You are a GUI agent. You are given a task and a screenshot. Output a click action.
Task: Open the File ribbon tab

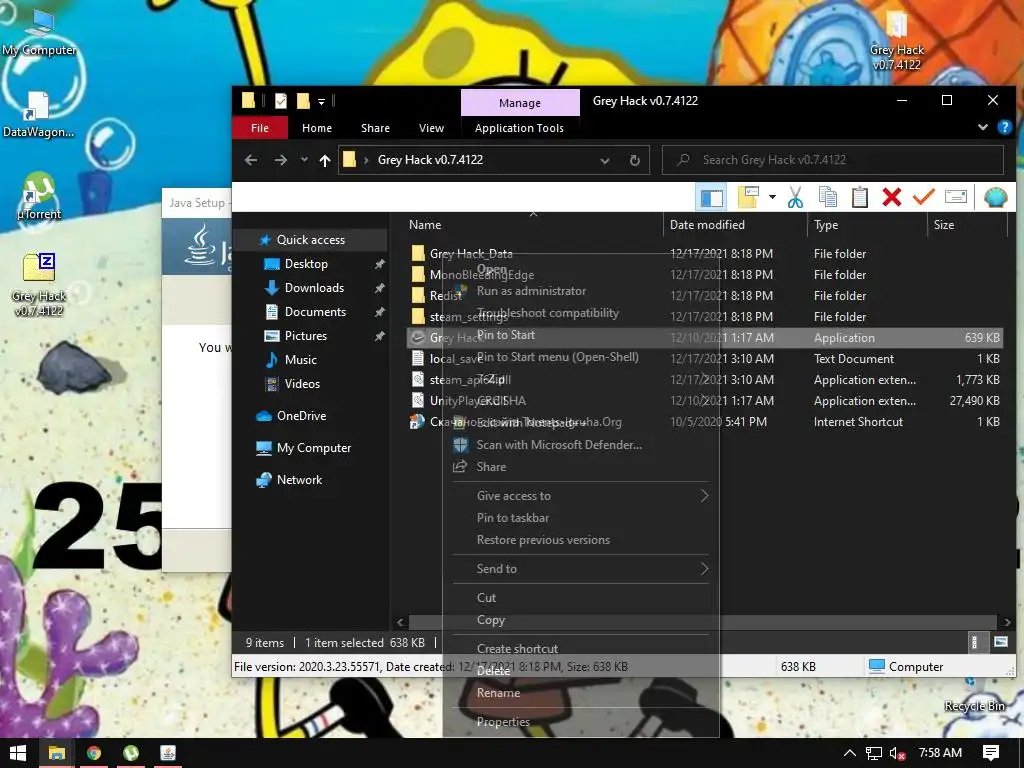(x=260, y=128)
